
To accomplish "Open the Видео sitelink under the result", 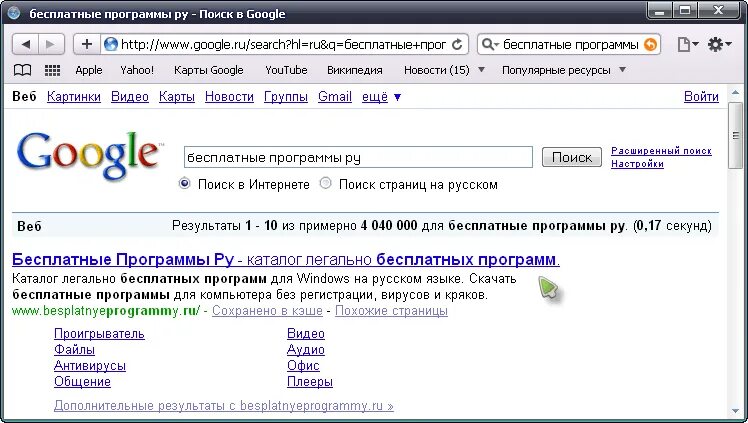I will click(x=306, y=333).
